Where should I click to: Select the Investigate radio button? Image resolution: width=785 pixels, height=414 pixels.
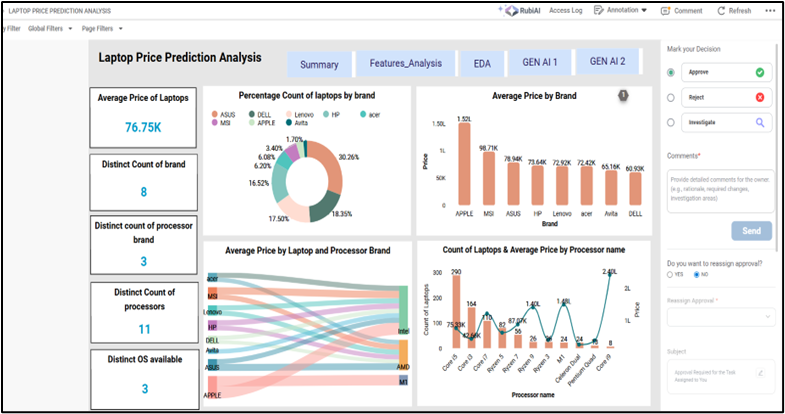(670, 122)
